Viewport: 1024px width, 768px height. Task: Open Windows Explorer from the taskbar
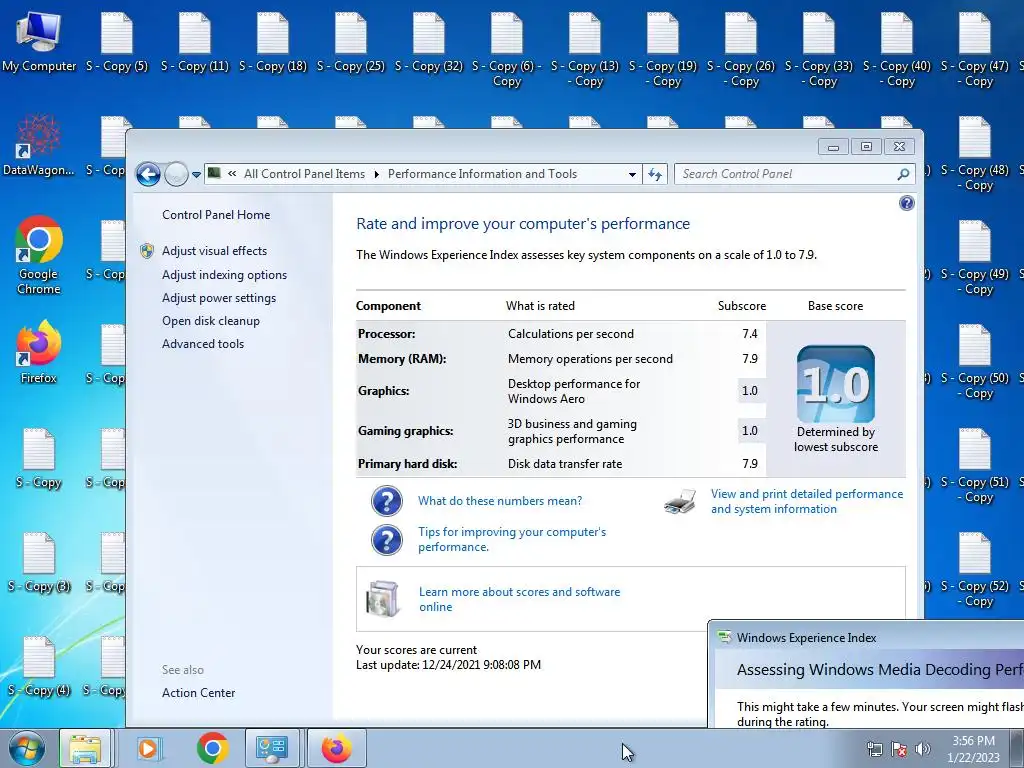tap(85, 748)
